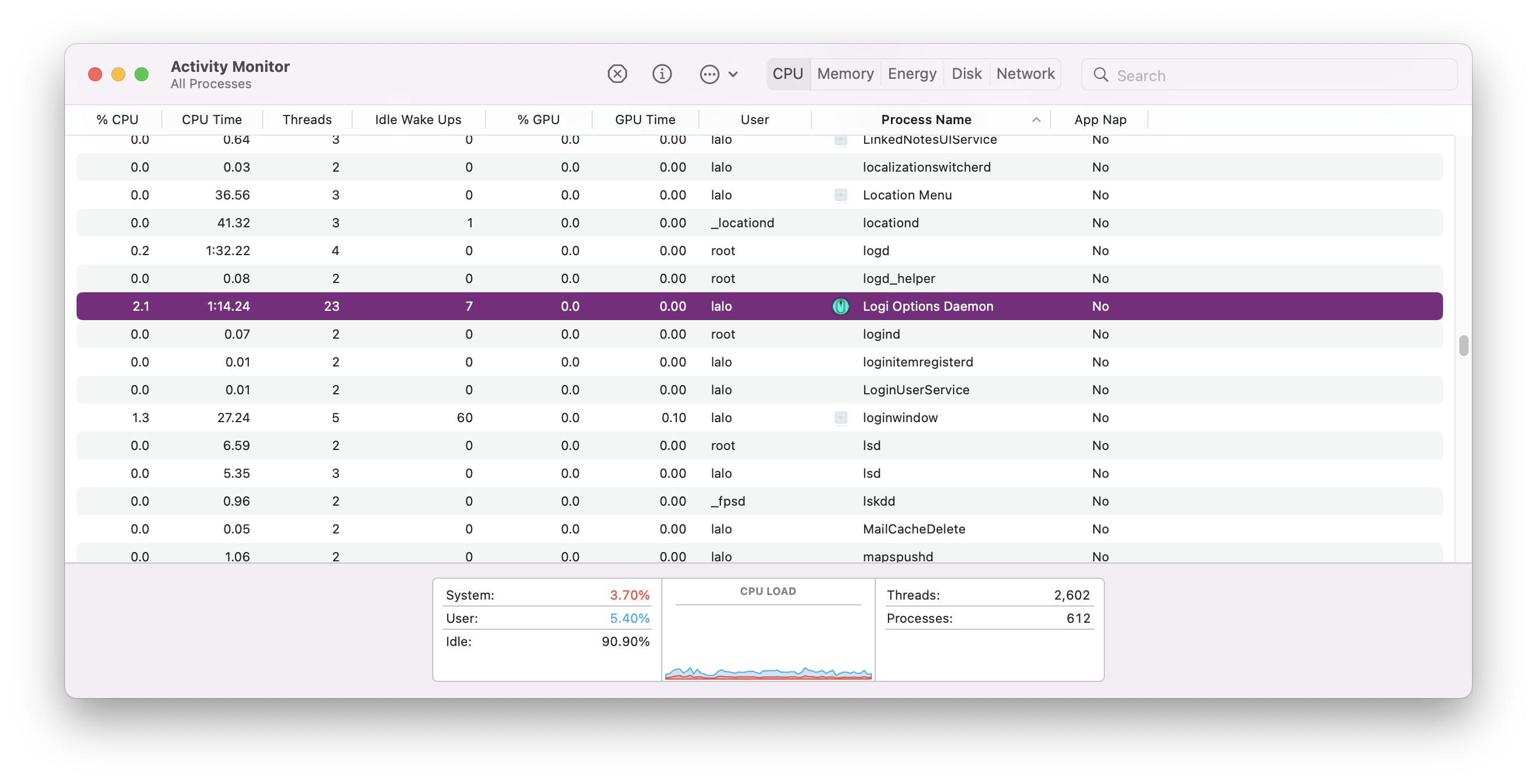Click the search magnifying glass icon
1537x784 pixels.
tap(1100, 75)
